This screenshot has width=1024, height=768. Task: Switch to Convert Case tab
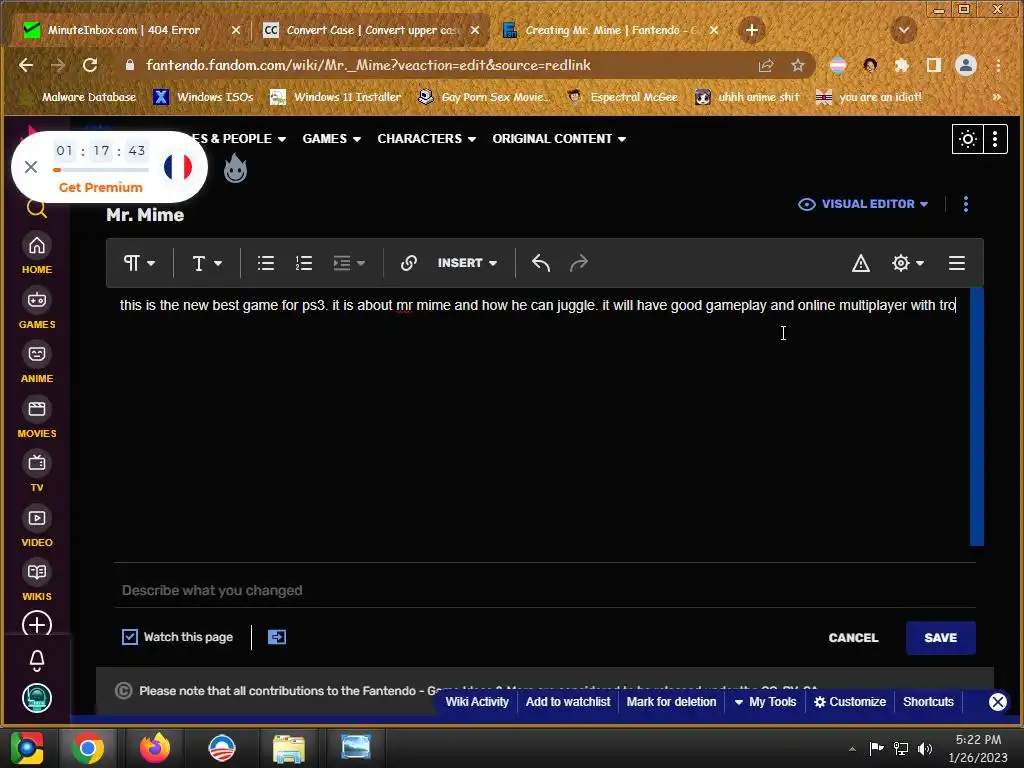[370, 30]
